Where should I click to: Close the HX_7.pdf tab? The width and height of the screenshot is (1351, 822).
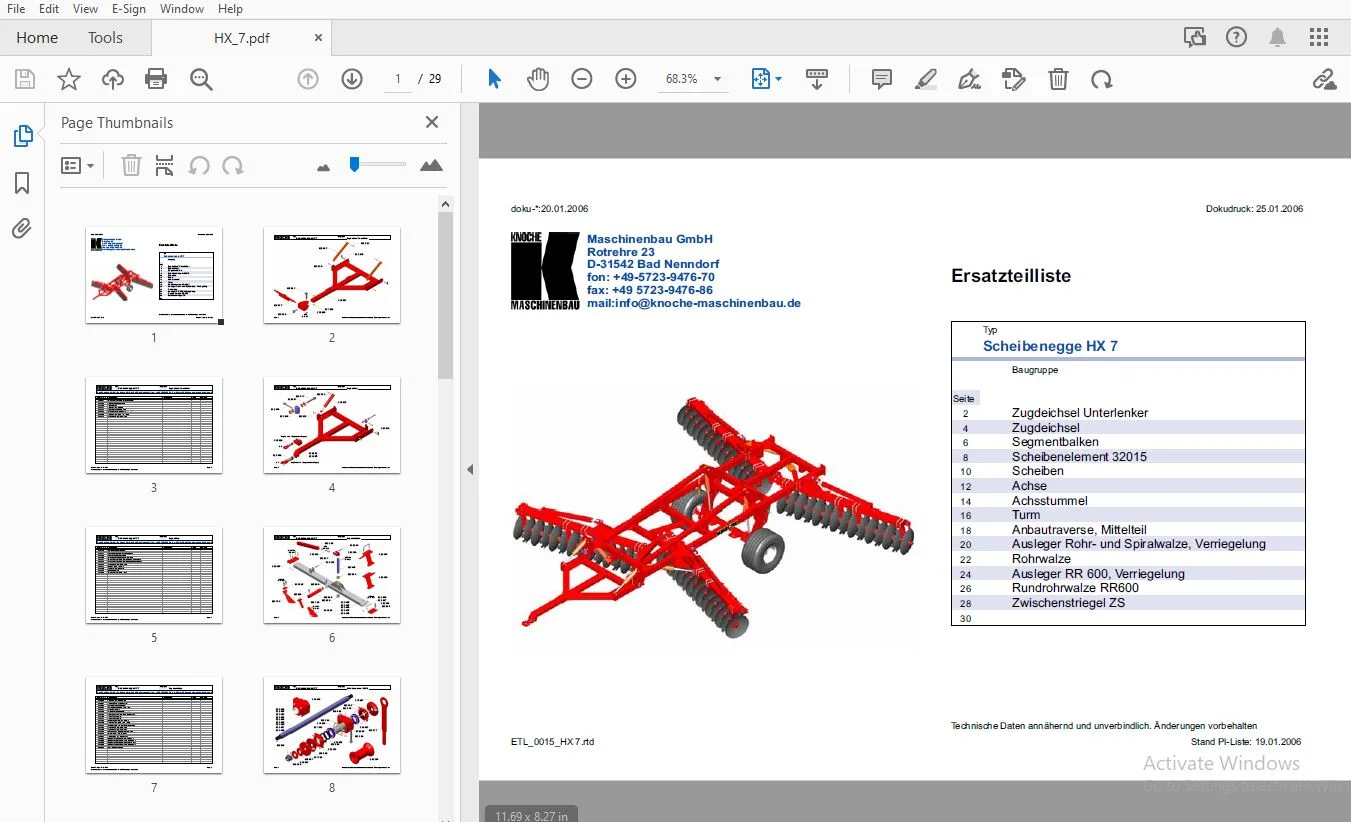[318, 38]
